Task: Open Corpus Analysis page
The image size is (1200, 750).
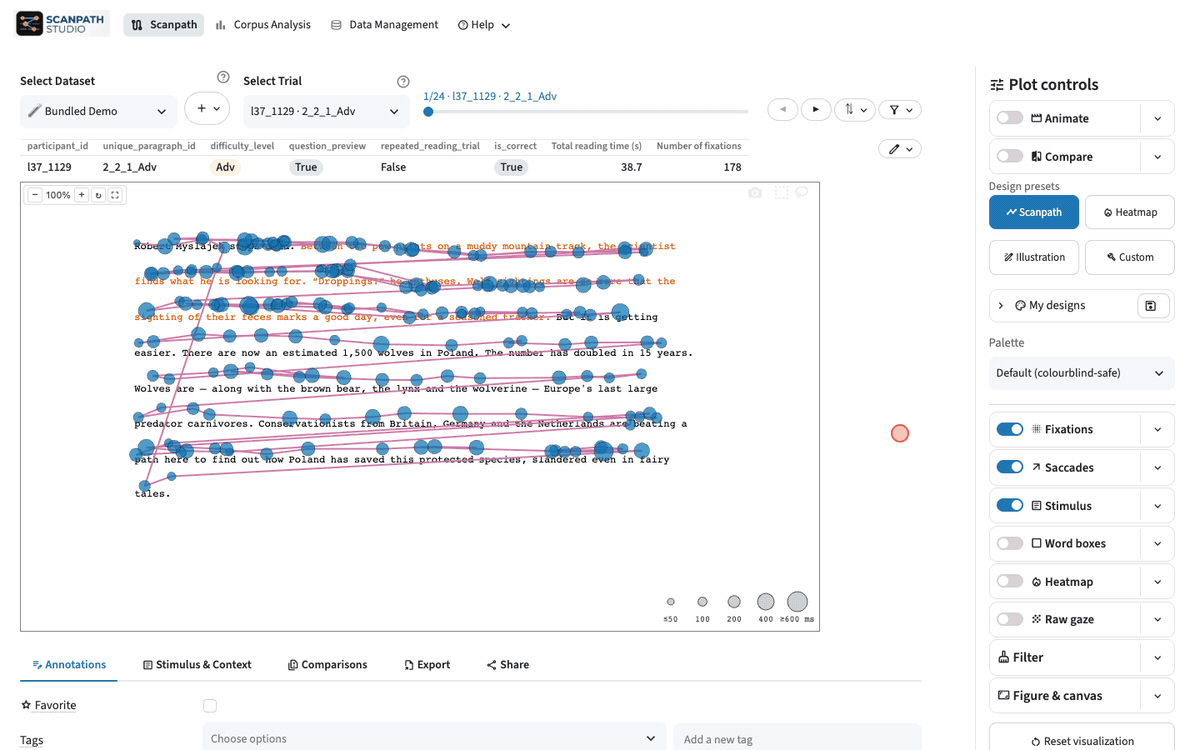Action: [263, 25]
